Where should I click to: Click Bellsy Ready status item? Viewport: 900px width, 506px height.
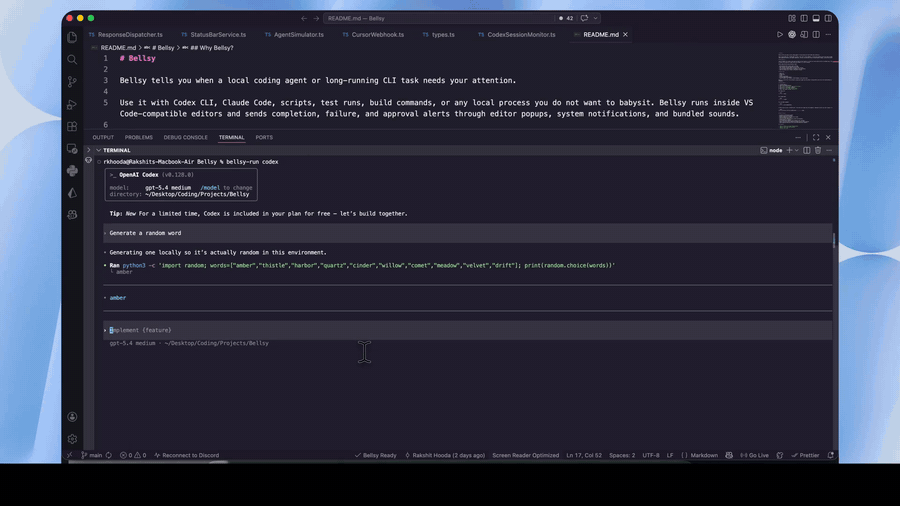pyautogui.click(x=375, y=456)
